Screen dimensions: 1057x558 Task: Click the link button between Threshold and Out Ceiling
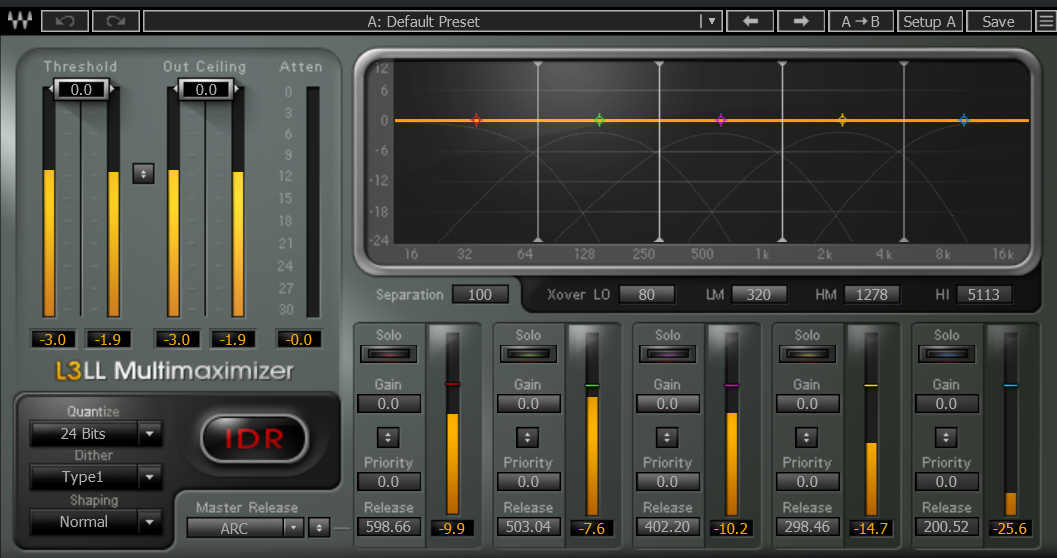click(143, 173)
